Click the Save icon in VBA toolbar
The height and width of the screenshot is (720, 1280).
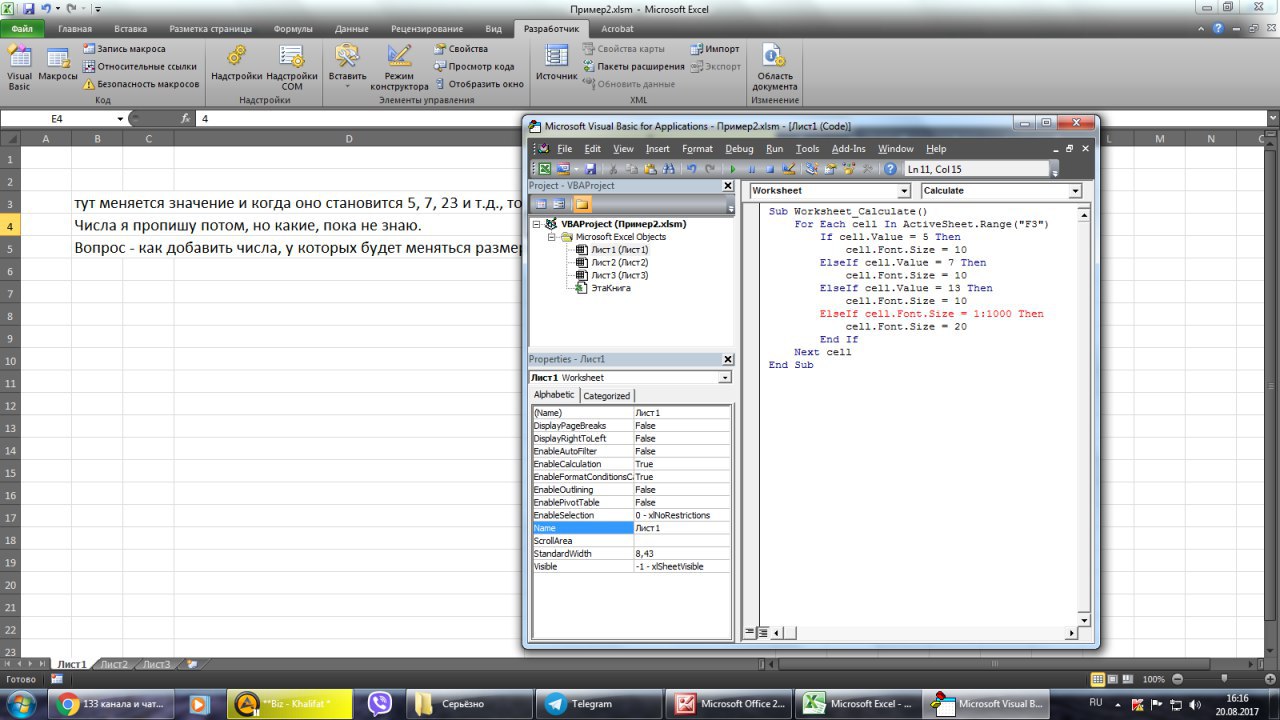tap(591, 169)
